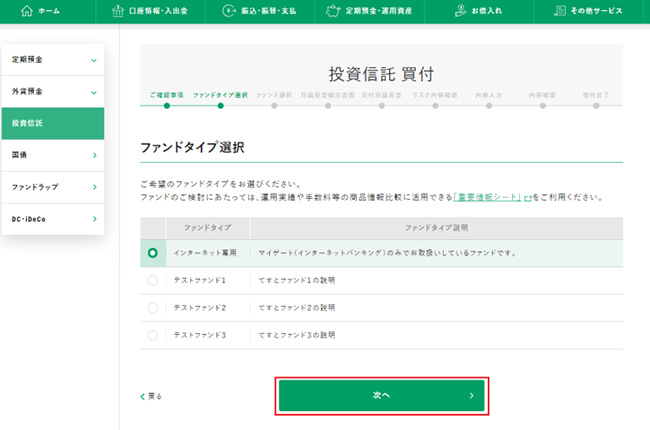The image size is (650, 430).
Task: Open the 重要情報シート link
Action: (488, 197)
